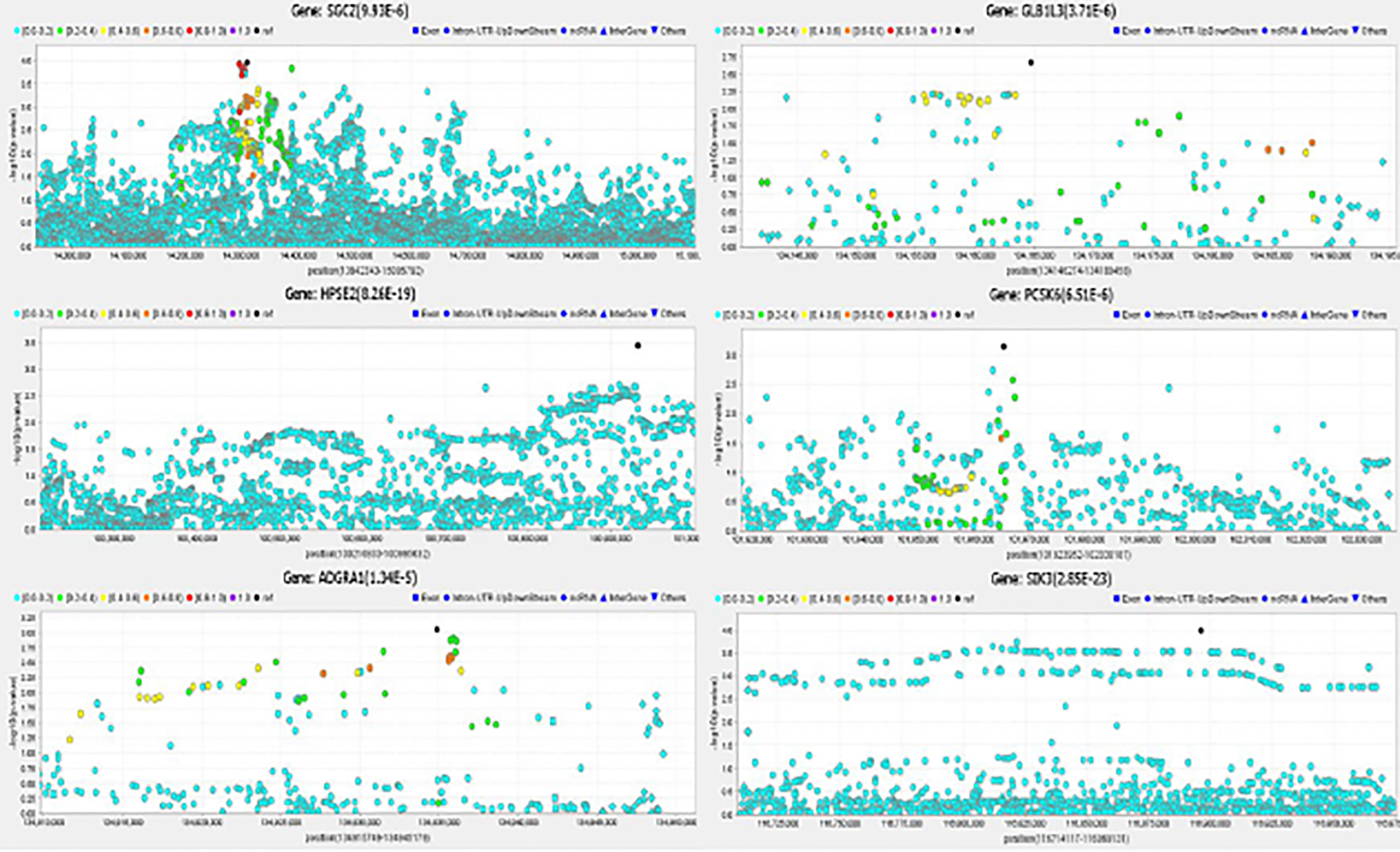
Task: Click the green [0.2-0.4) legend marker in SGCZ plot
Action: [x=60, y=31]
